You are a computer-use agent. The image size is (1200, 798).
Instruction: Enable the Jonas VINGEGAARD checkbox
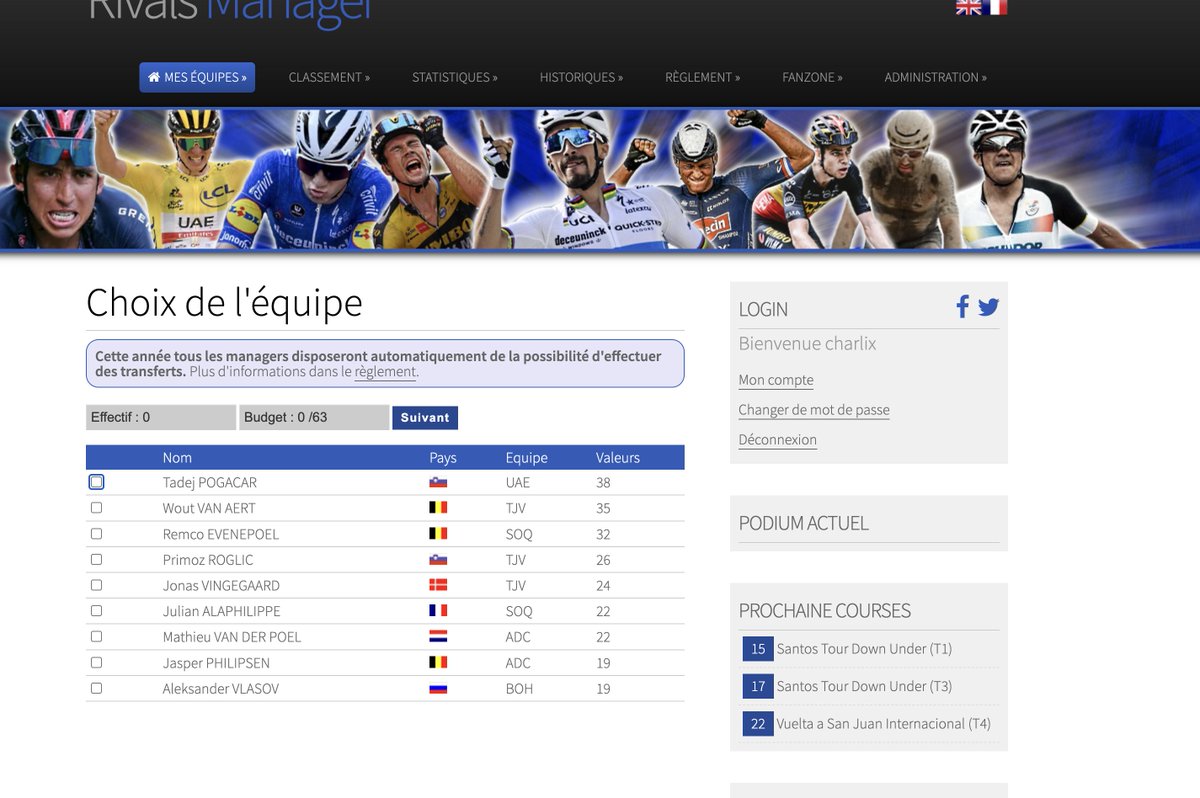coord(96,585)
